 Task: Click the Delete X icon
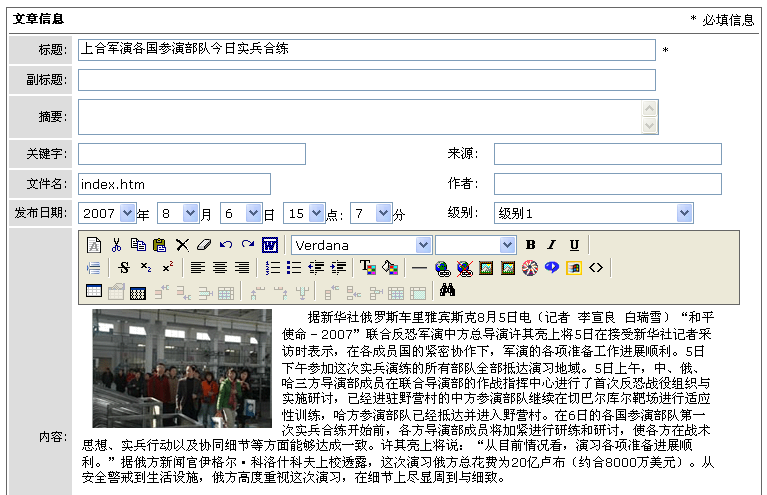[x=182, y=245]
